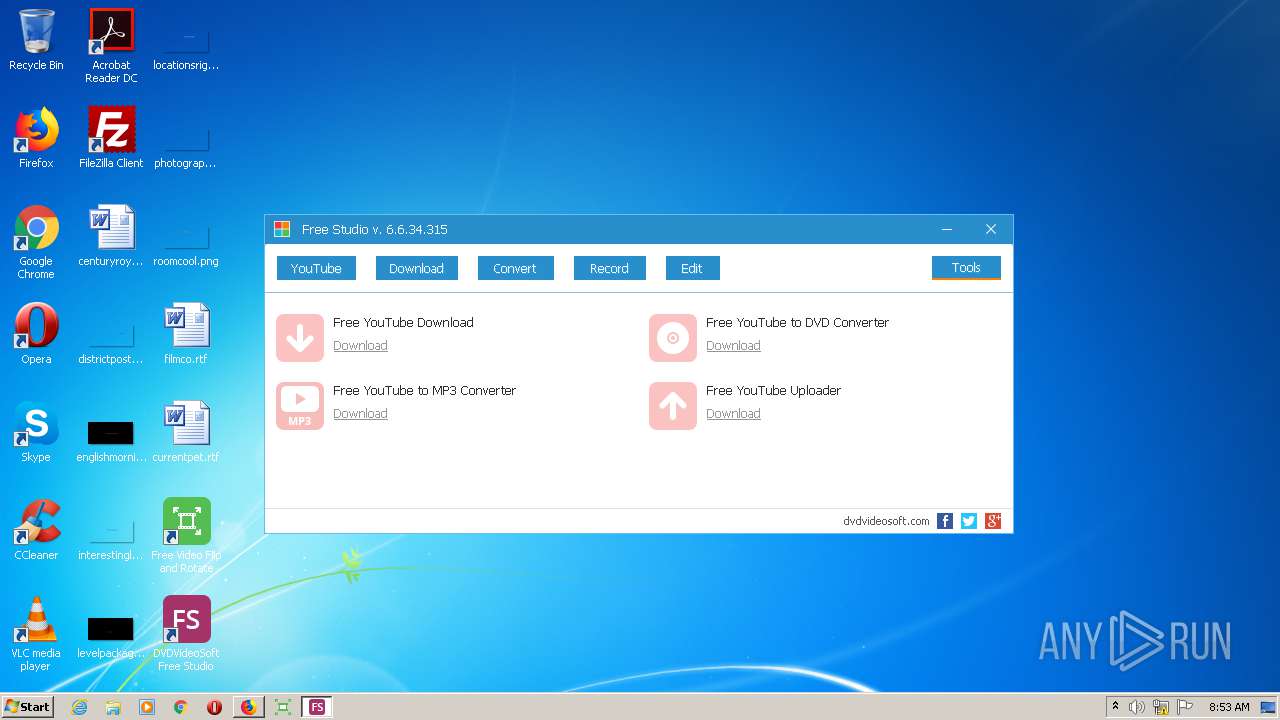Switch to the Download tab

416,268
